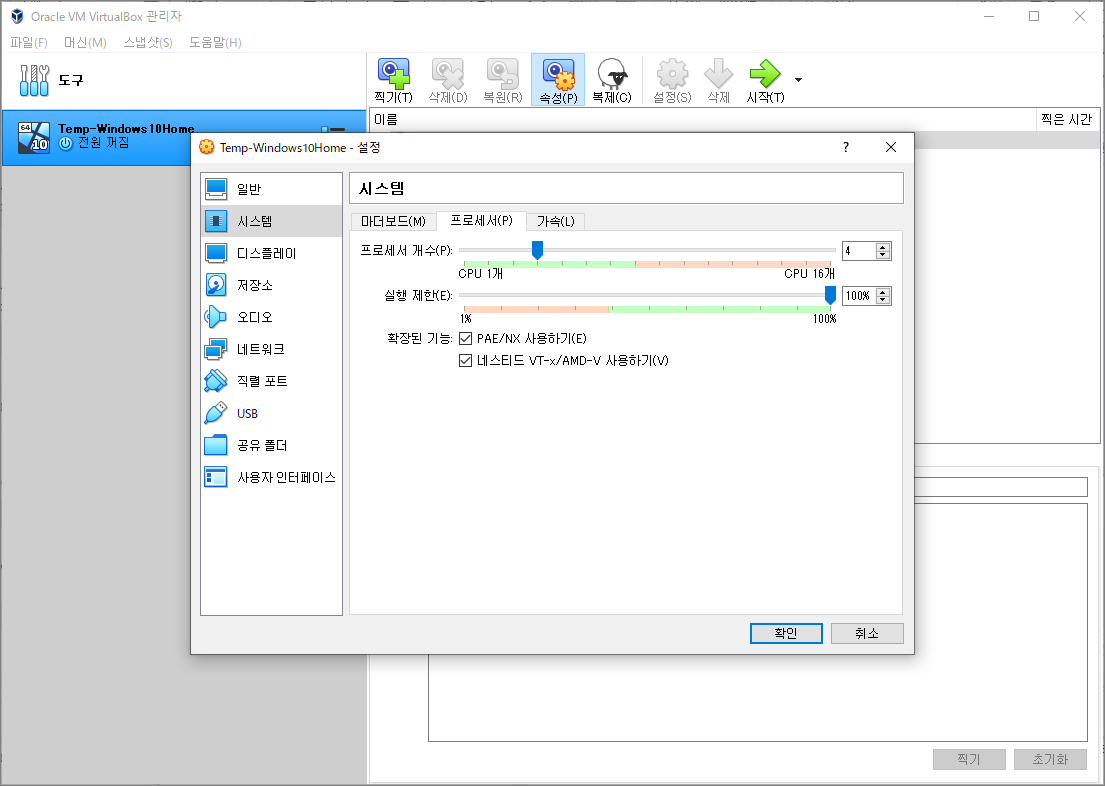Screen dimensions: 1105x786
Task: Open the User Interface (사용자 인터페이스) category
Action: point(271,477)
